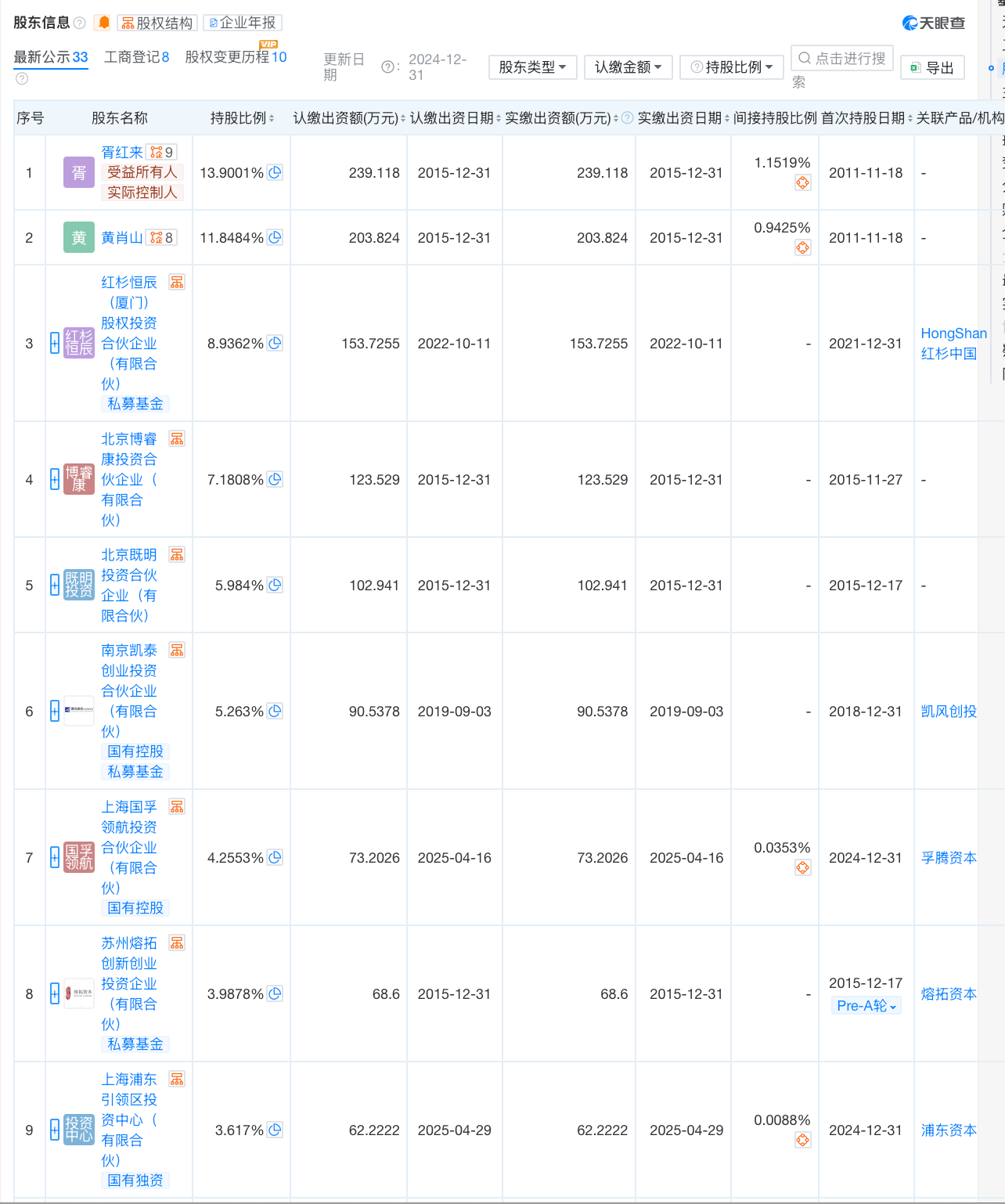Click indirect holding icon under 0.0353%
Image resolution: width=1005 pixels, height=1204 pixels.
click(x=802, y=867)
